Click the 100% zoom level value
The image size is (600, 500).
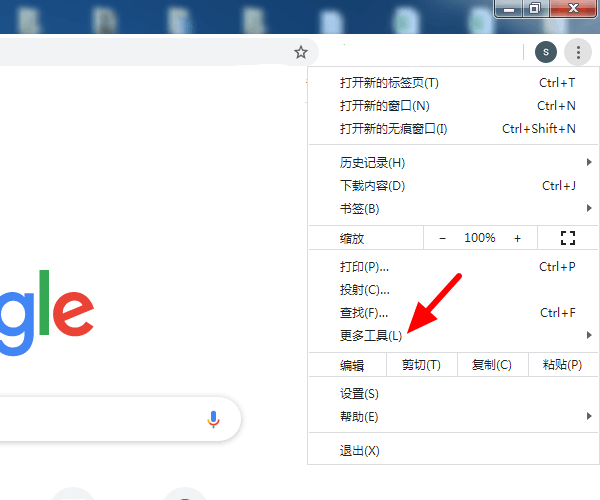(x=479, y=238)
